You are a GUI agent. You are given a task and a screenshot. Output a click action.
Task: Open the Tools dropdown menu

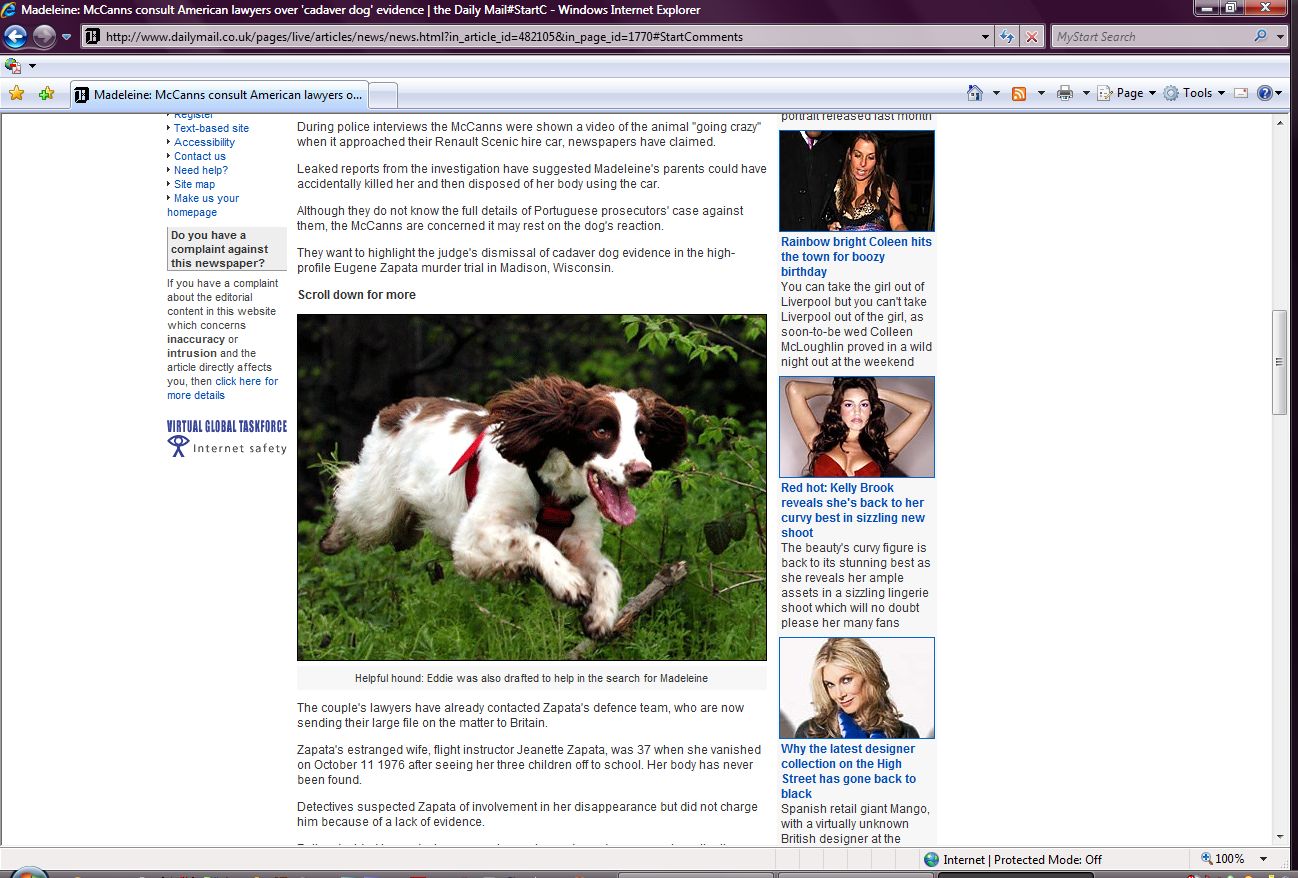[1194, 93]
